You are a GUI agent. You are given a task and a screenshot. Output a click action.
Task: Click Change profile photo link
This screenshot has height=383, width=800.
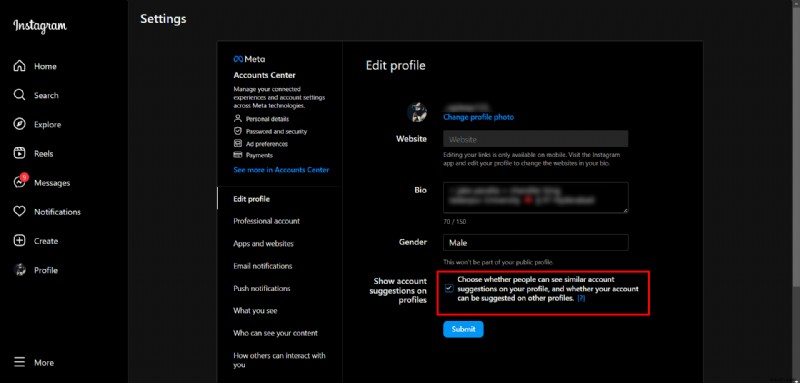coord(478,117)
